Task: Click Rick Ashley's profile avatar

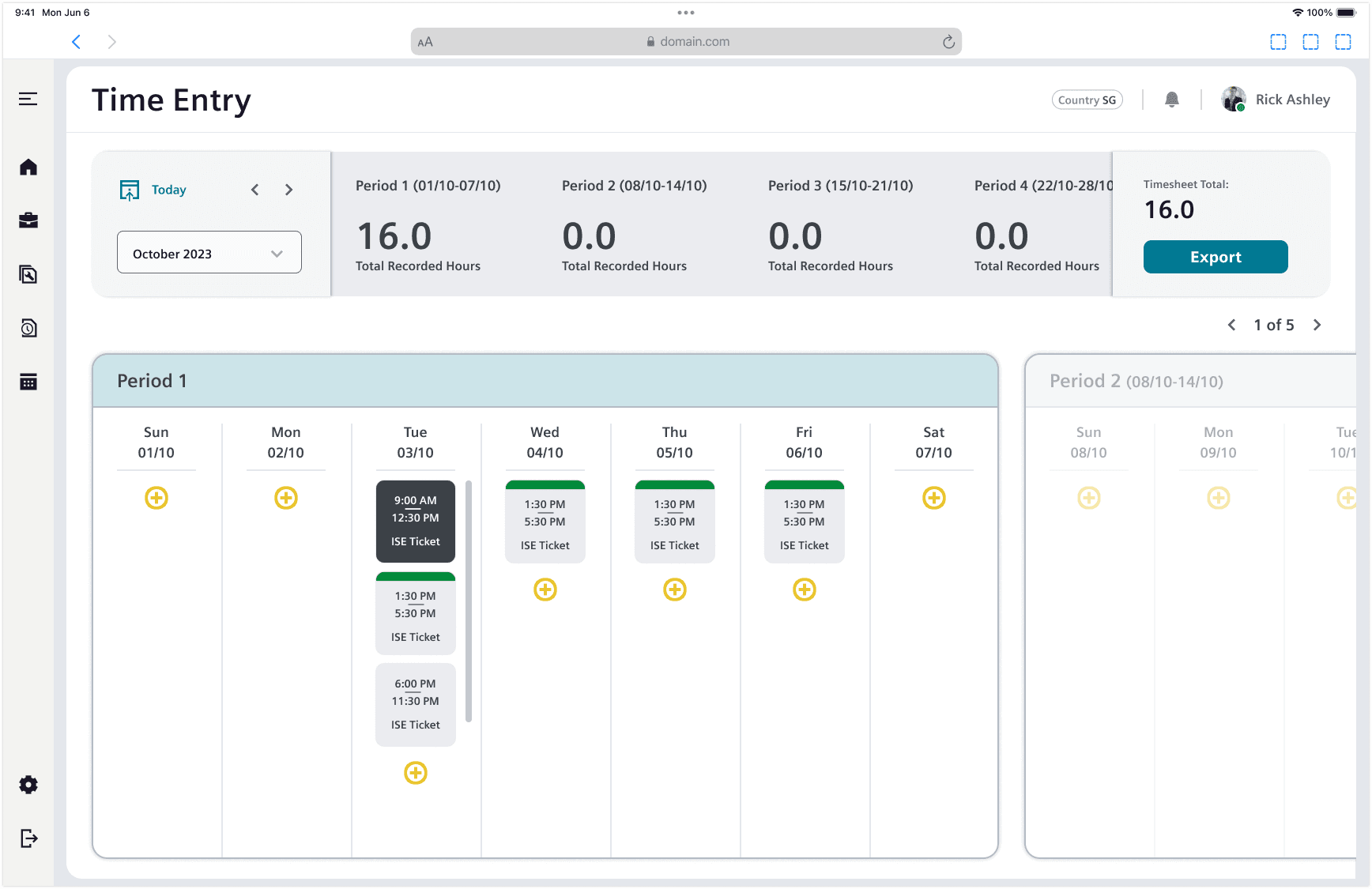Action: click(x=1234, y=100)
